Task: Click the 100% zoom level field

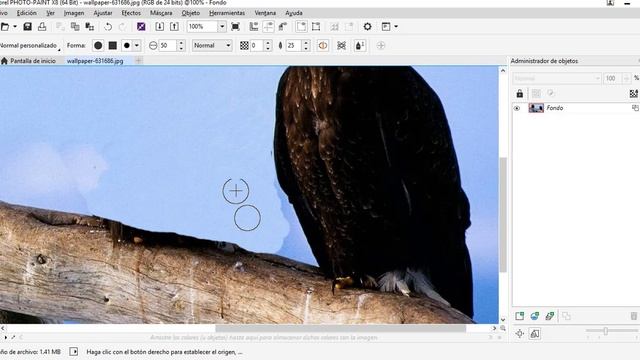Action: [x=202, y=27]
